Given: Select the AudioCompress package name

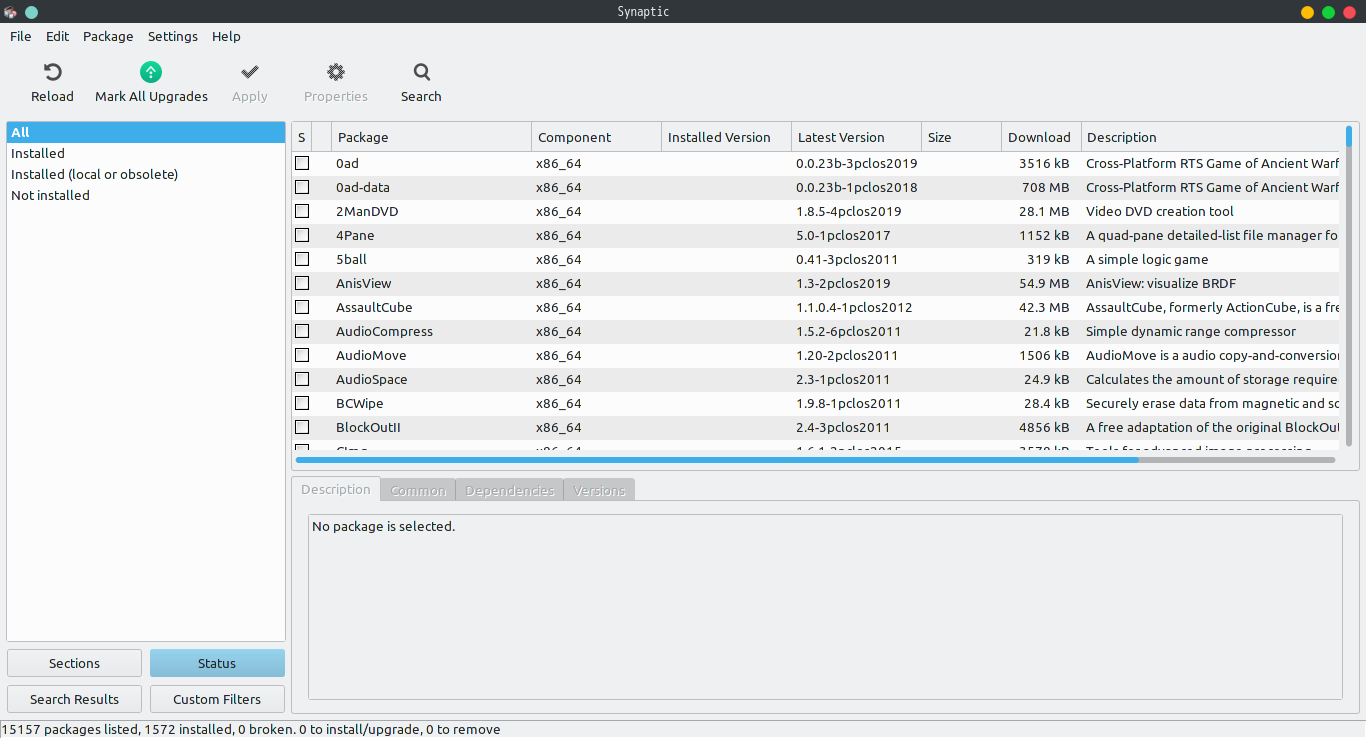Looking at the screenshot, I should (384, 331).
